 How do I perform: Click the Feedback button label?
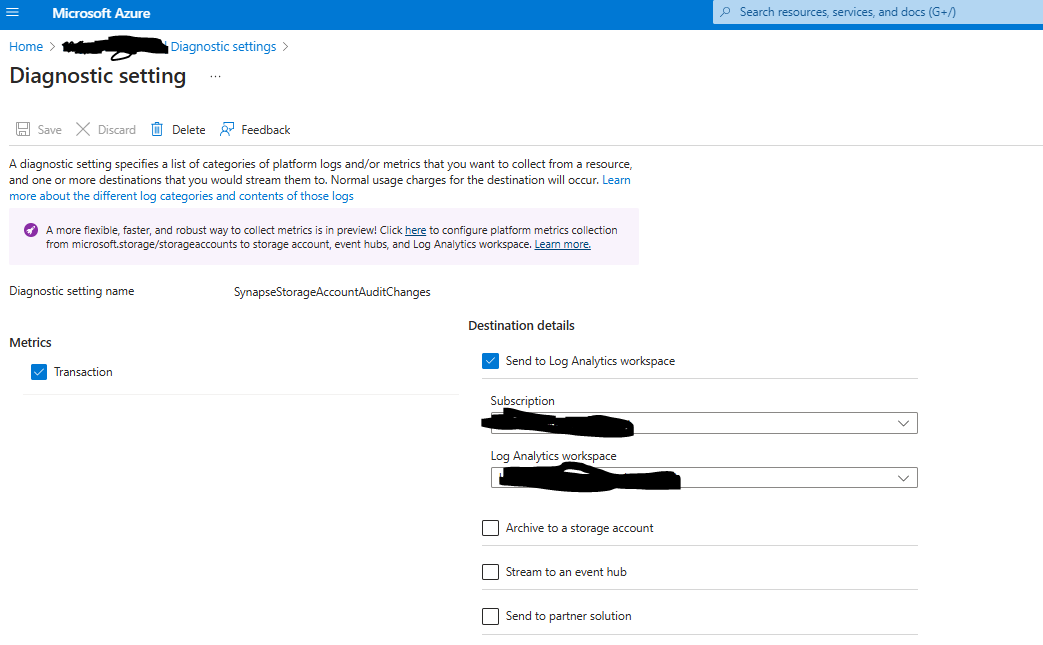(266, 130)
